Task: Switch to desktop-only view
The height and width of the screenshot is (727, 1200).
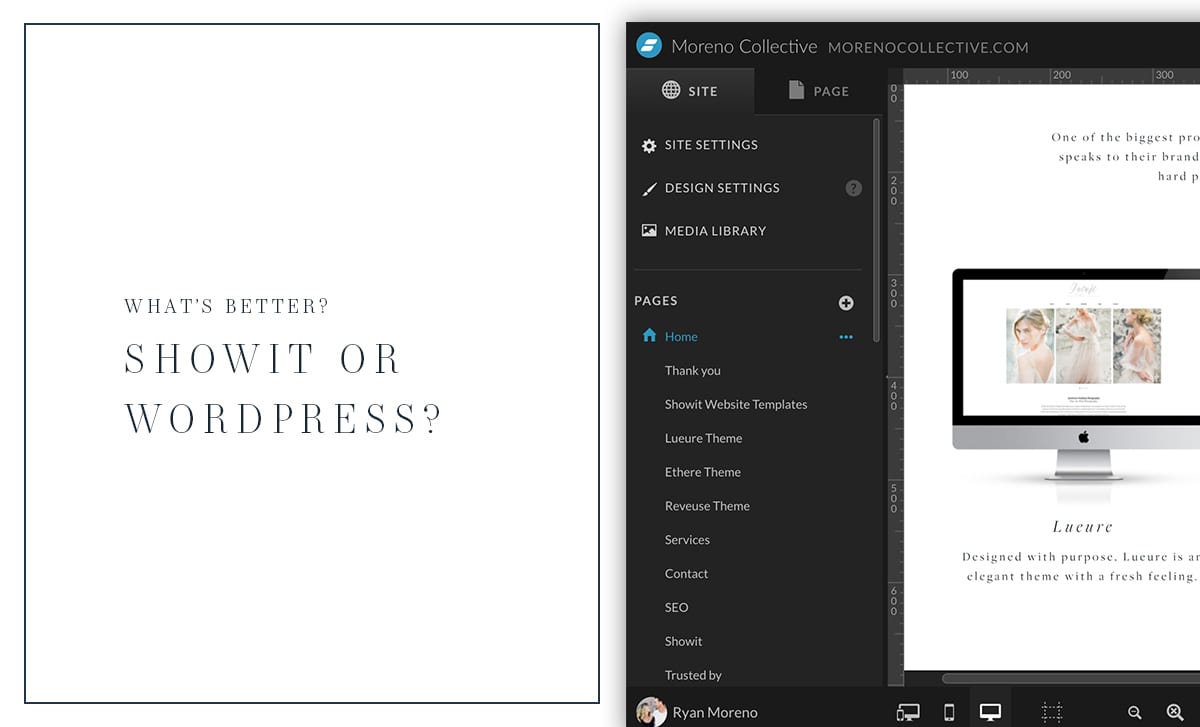Action: click(x=990, y=712)
